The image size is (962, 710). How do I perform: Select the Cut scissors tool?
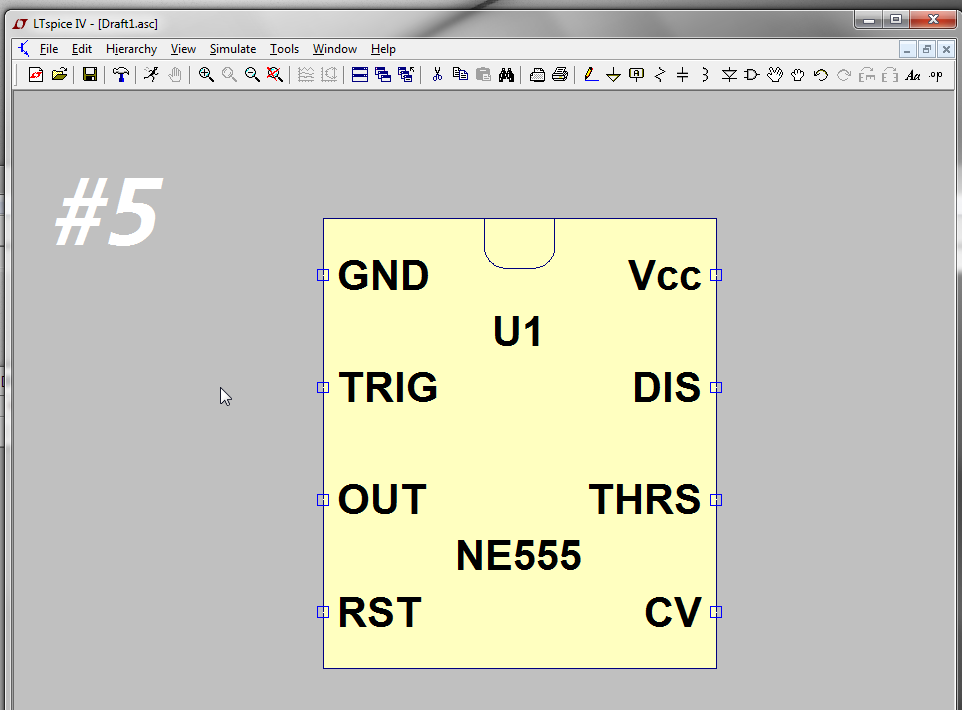[x=437, y=75]
